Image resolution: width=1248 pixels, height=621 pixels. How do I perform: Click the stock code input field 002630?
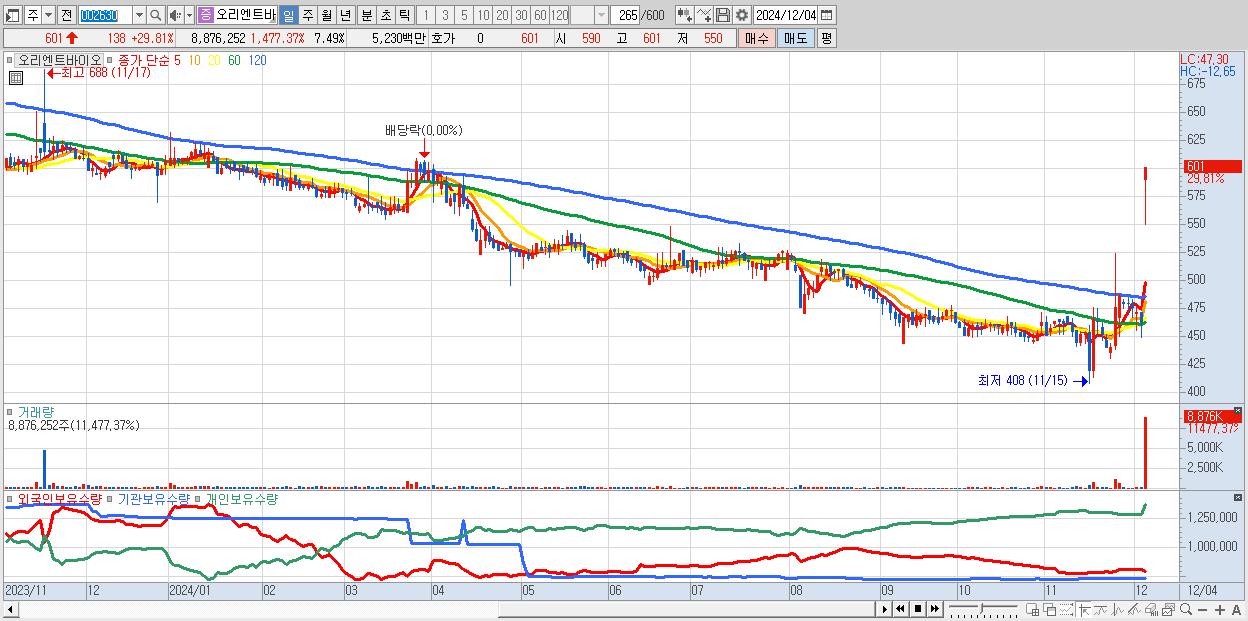(105, 15)
